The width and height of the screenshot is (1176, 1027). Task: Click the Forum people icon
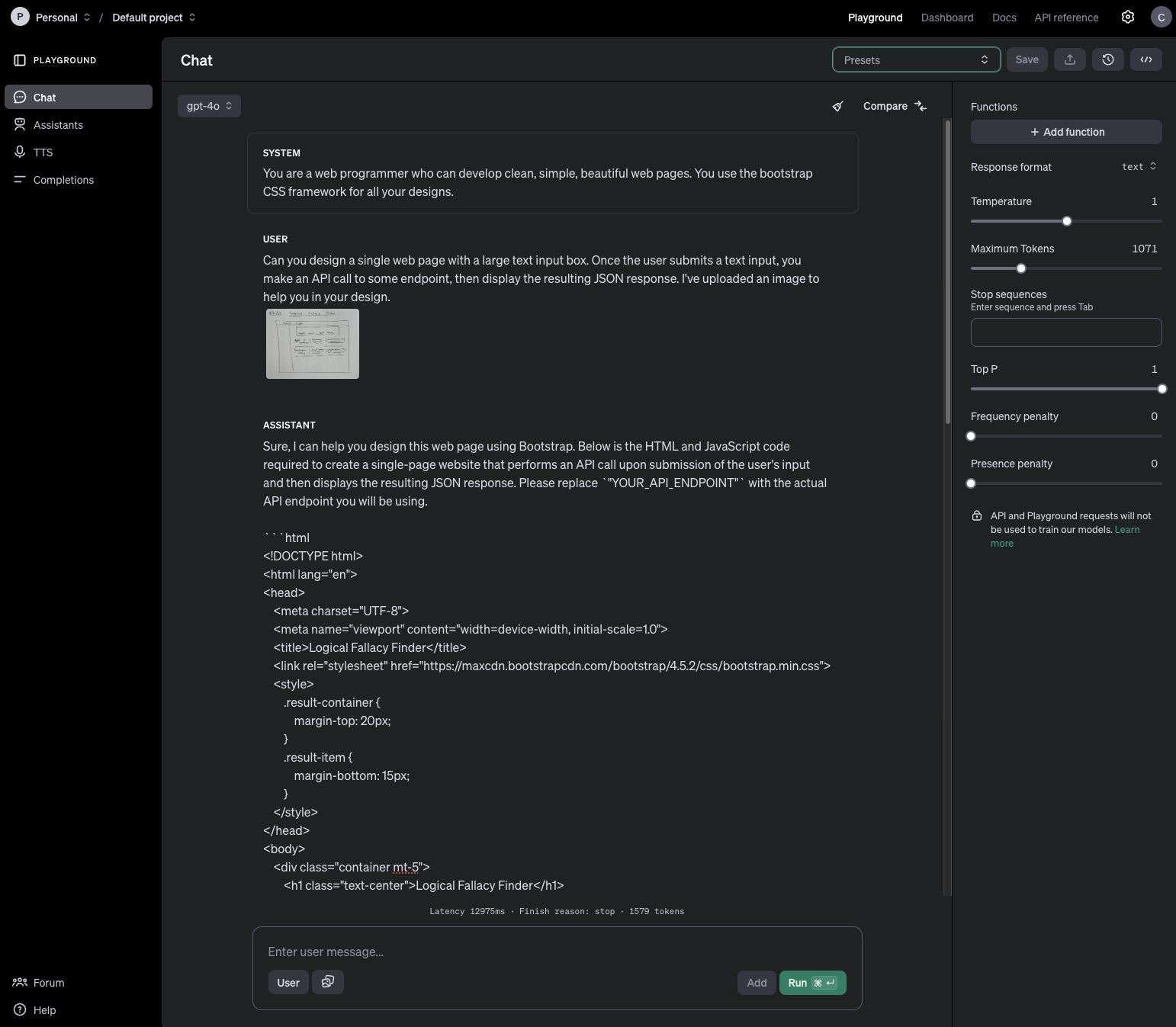click(x=20, y=982)
